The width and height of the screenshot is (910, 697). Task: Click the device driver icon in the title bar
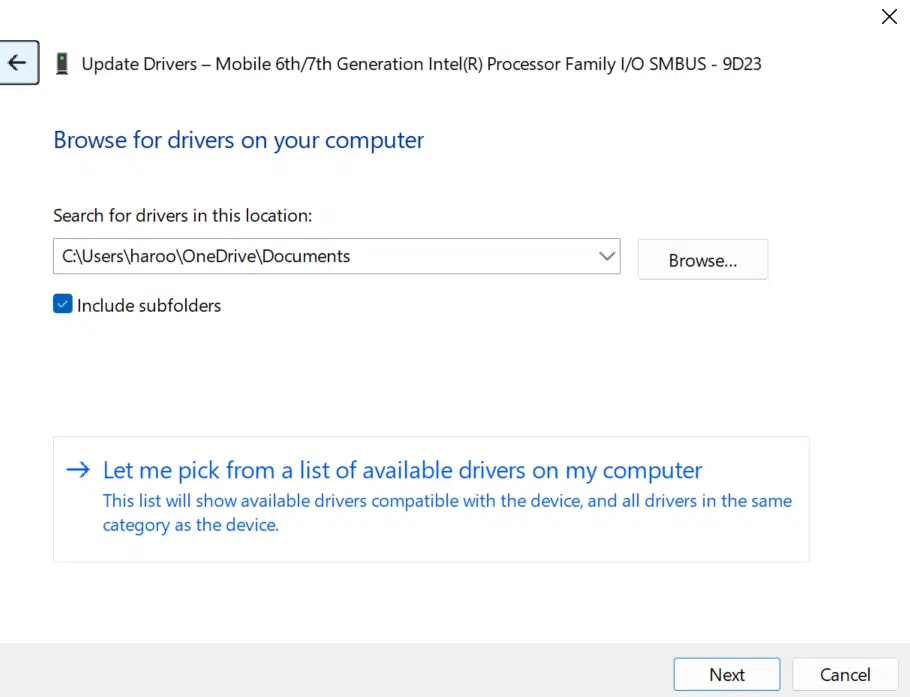(62, 63)
